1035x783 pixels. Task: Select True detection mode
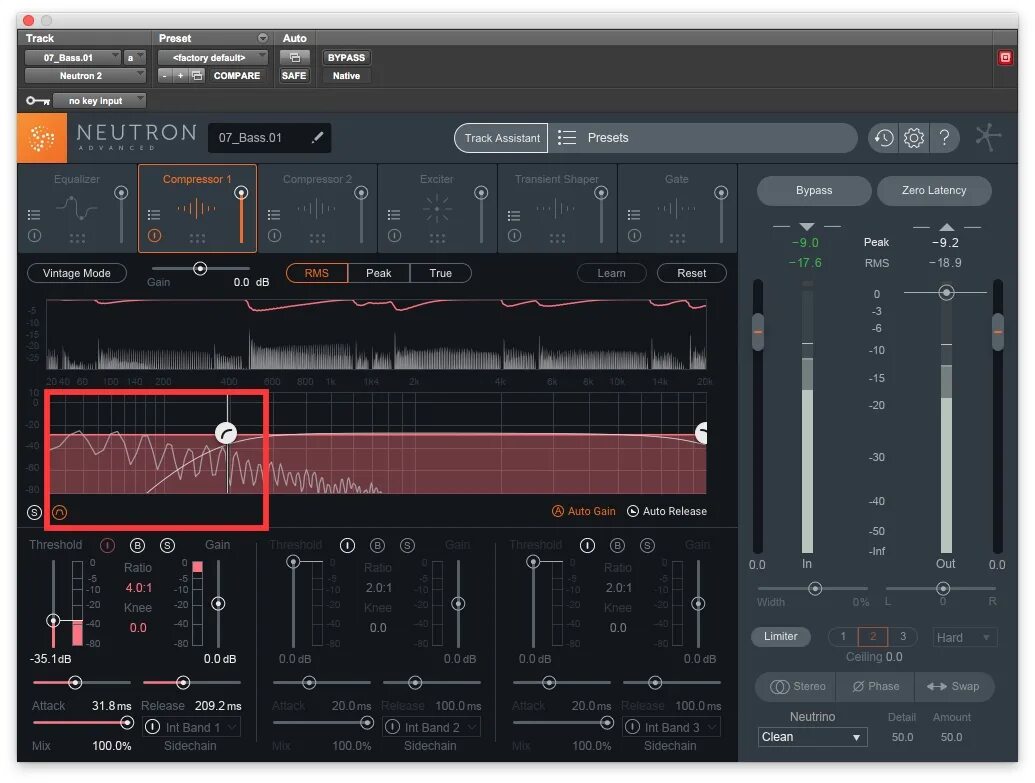[x=440, y=273]
